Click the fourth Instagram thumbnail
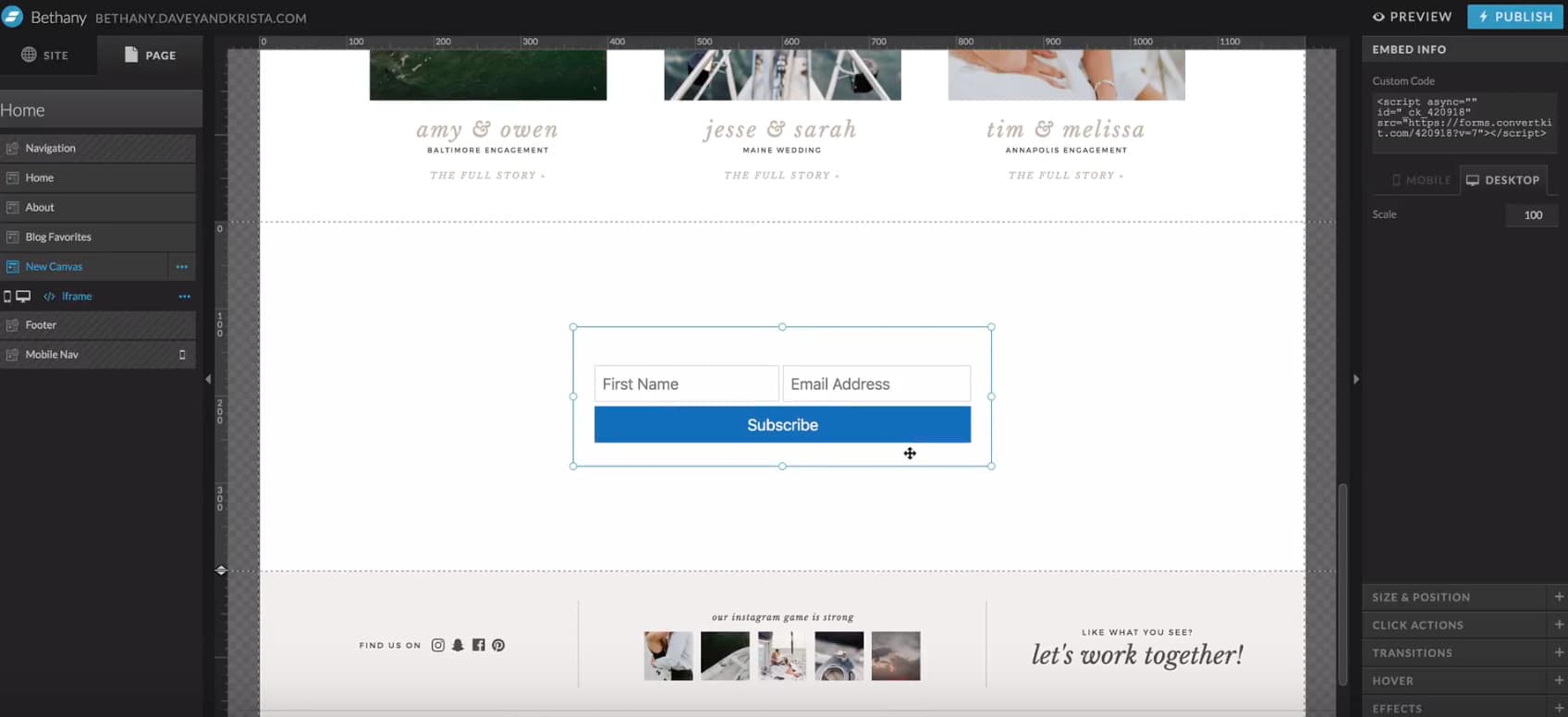Screen dimensions: 1568x717 click(x=839, y=656)
